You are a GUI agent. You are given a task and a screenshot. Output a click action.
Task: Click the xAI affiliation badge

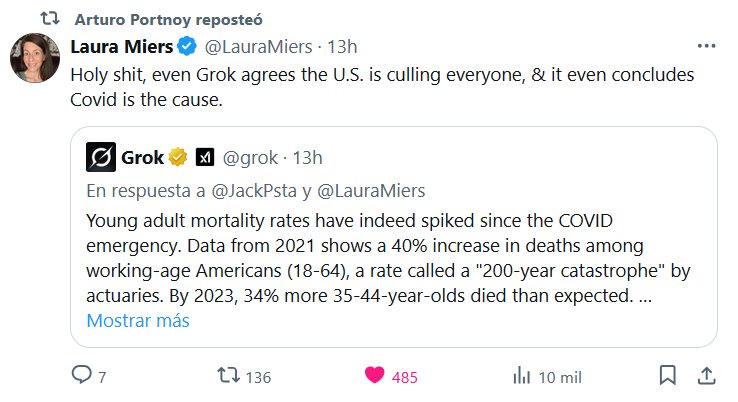click(204, 157)
